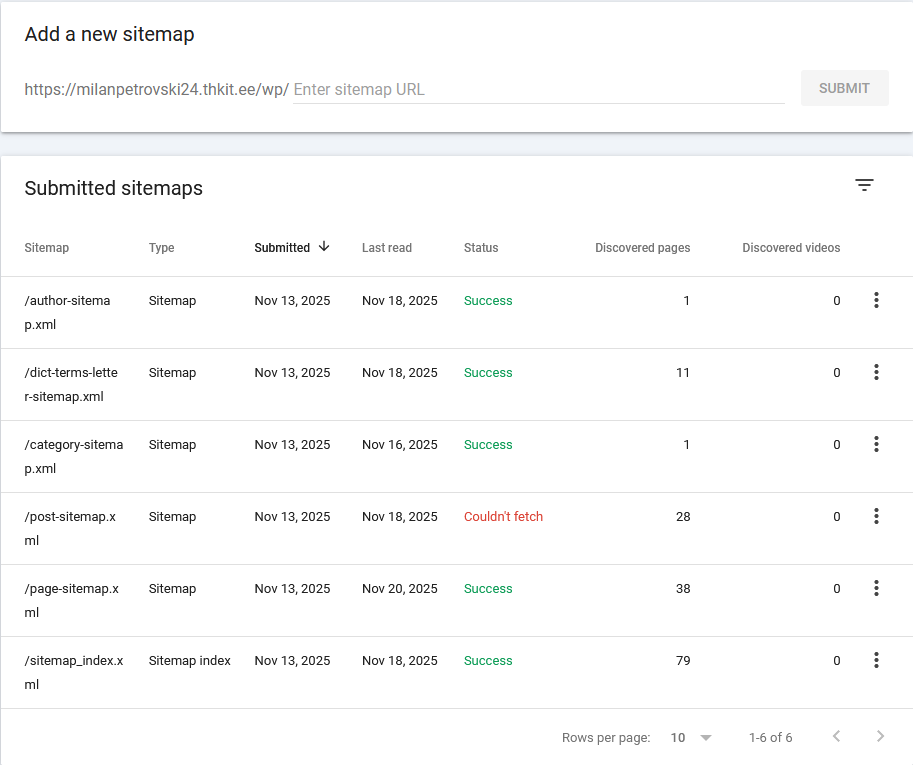Image resolution: width=913 pixels, height=765 pixels.
Task: Open more options for dict-terms-letter-sitemap.xml row
Action: click(x=876, y=373)
